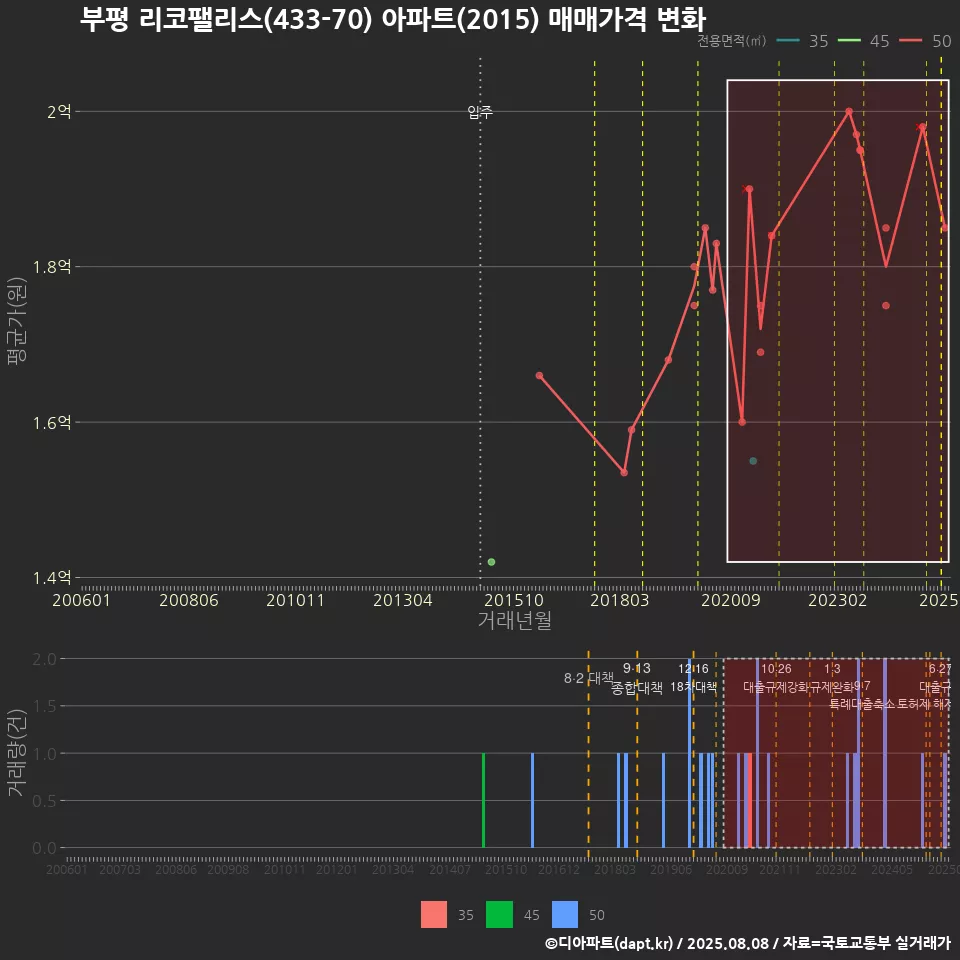Click the '입주' move-in marker label
The width and height of the screenshot is (960, 960).
pyautogui.click(x=480, y=112)
